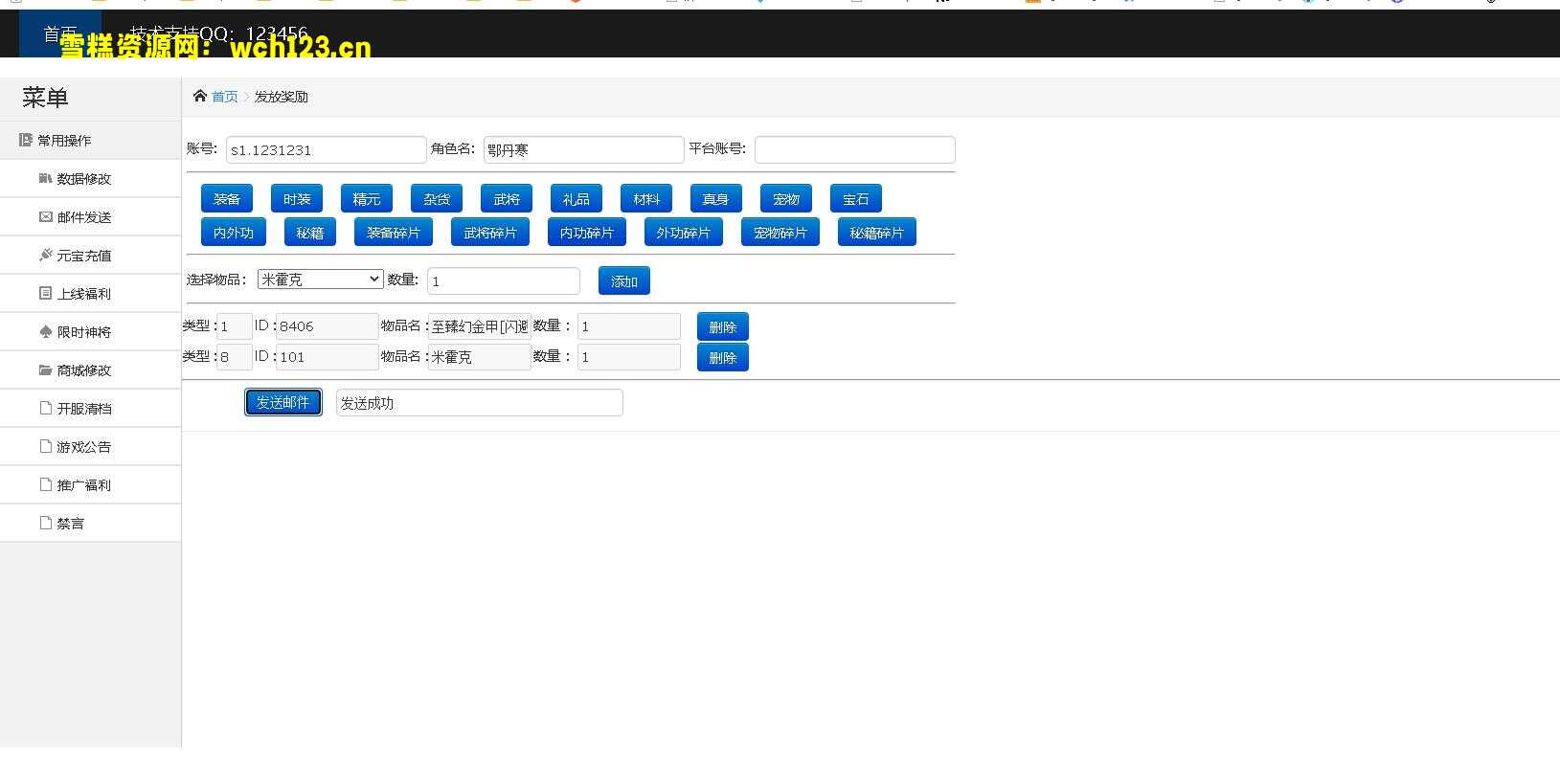This screenshot has width=1560, height=784.
Task: Click the 上线福利 list icon
Action: pos(45,293)
